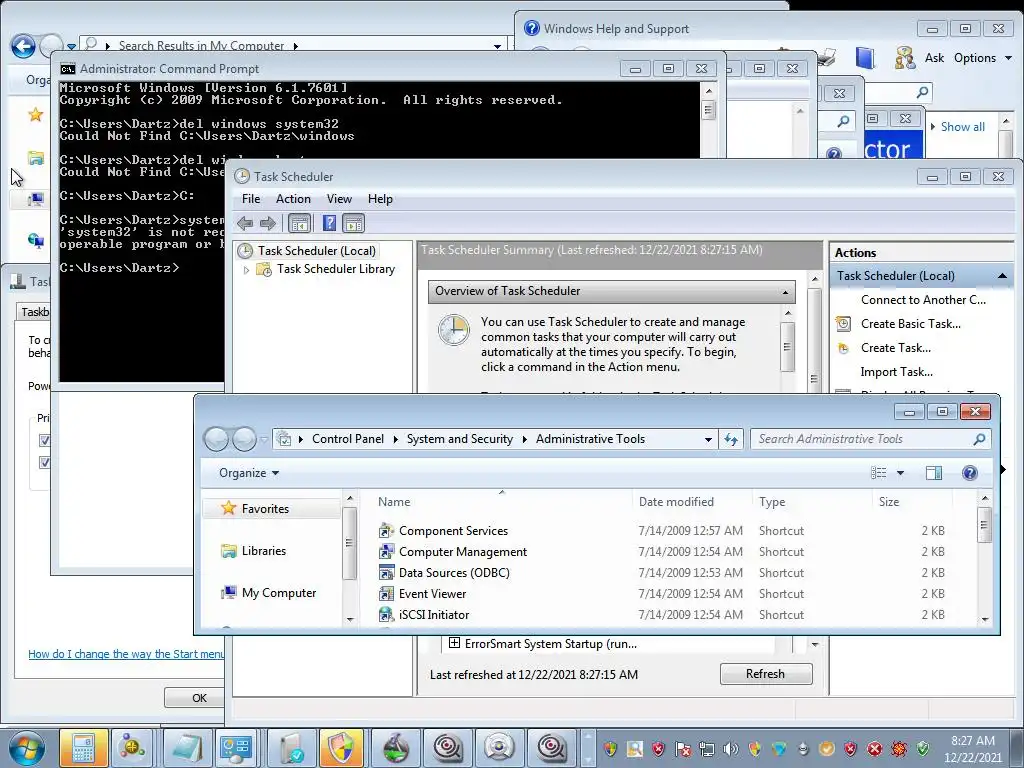Click Connect to Another Computer action

tap(923, 300)
